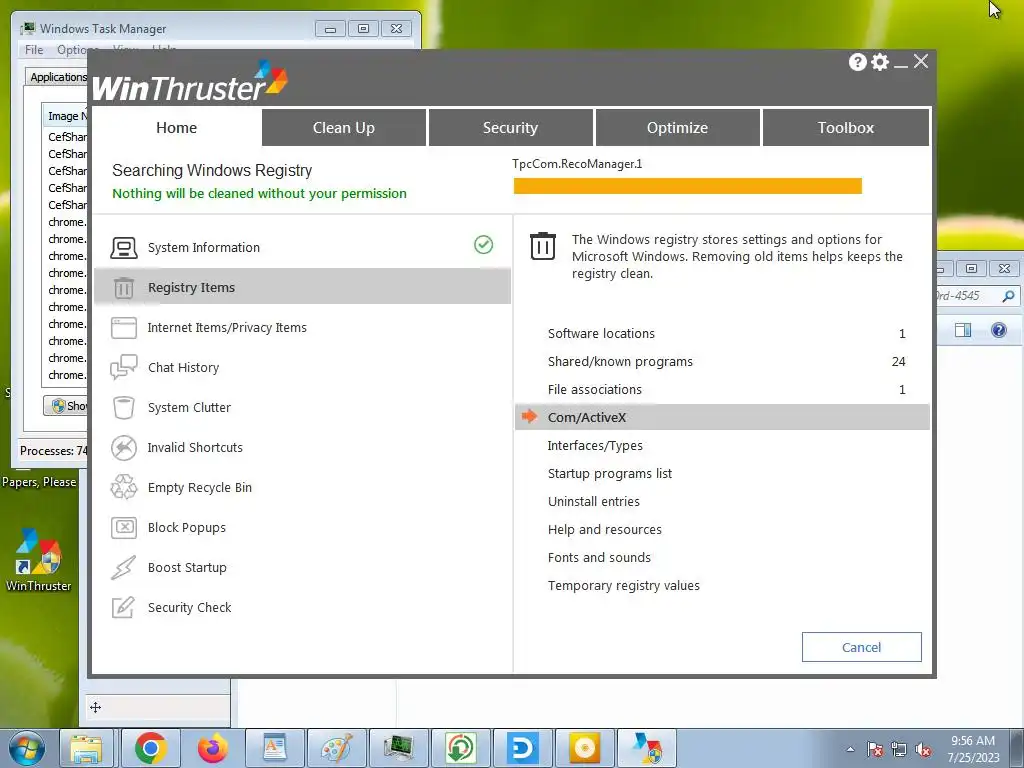Select the System Information computer icon
The width and height of the screenshot is (1024, 768).
pyautogui.click(x=123, y=248)
